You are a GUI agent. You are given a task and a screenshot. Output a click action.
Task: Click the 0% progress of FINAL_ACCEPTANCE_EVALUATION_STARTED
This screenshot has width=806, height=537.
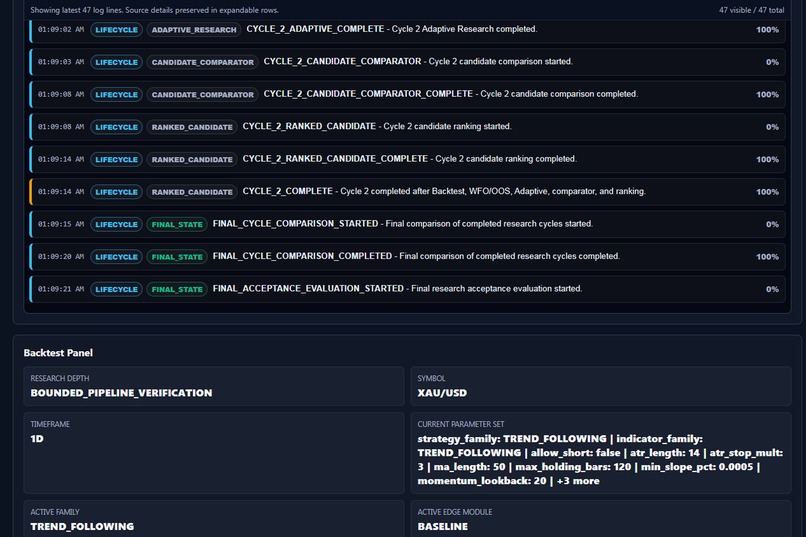[x=772, y=289]
